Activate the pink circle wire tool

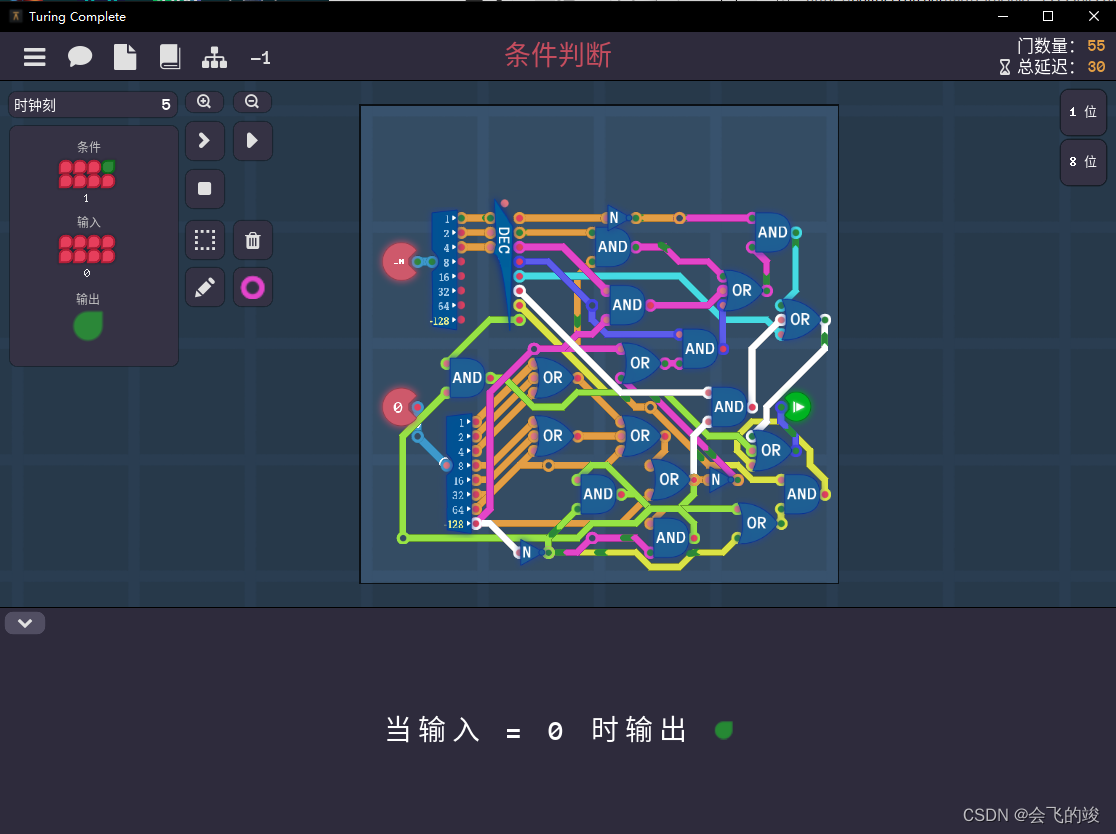click(252, 287)
